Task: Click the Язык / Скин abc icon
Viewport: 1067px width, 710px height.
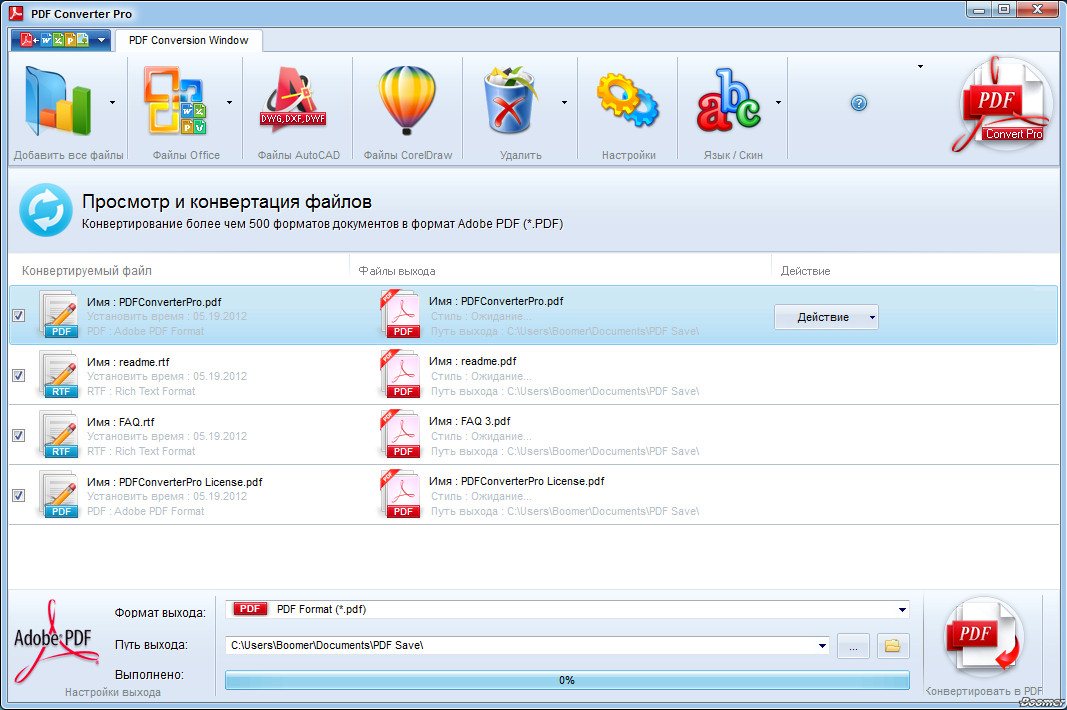Action: point(729,101)
